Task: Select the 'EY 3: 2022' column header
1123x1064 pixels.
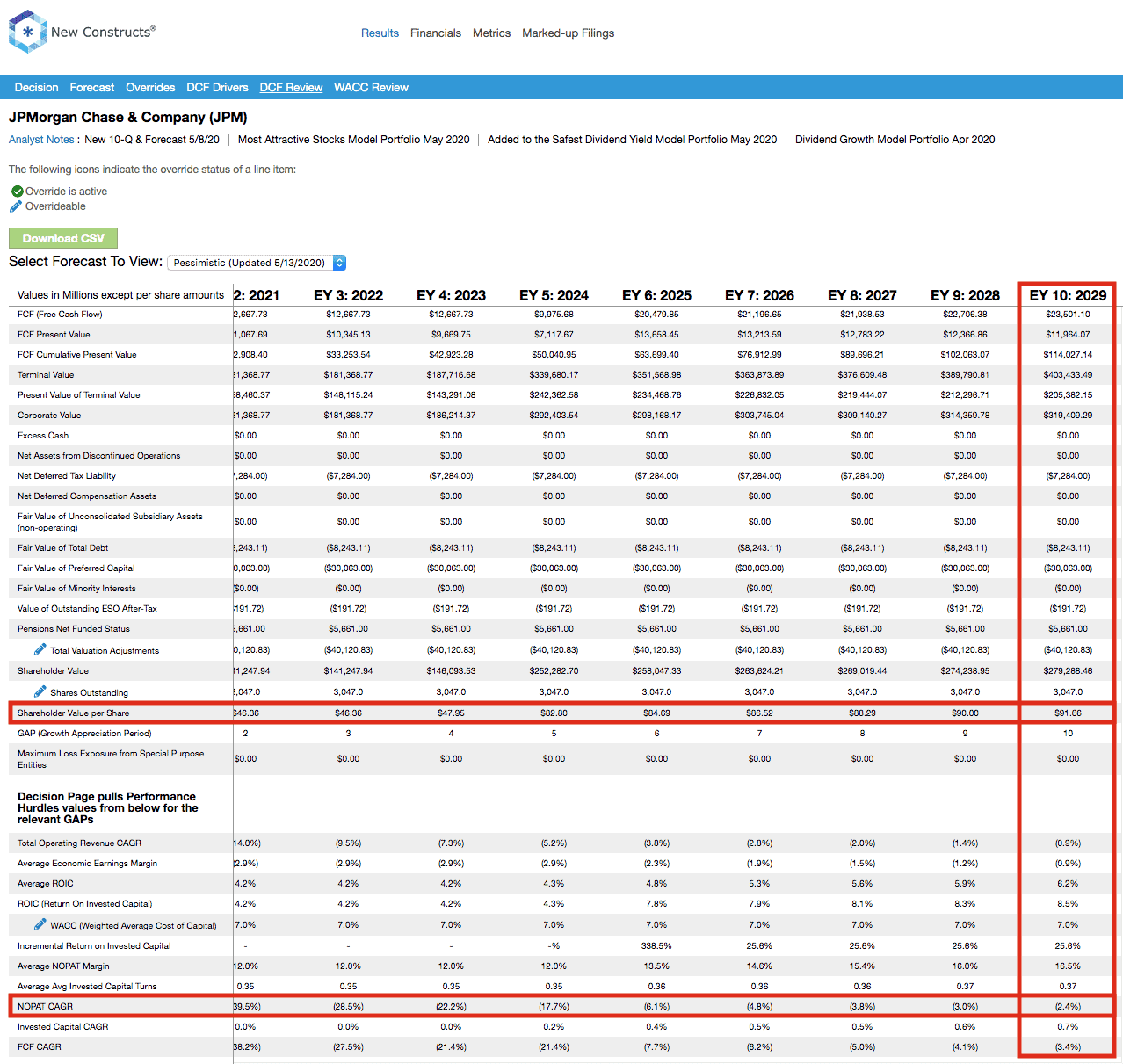Action: 349,295
